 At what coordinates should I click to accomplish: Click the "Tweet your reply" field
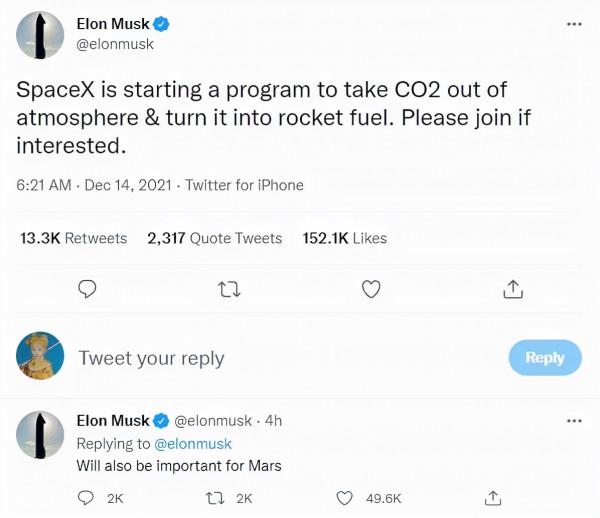(151, 358)
